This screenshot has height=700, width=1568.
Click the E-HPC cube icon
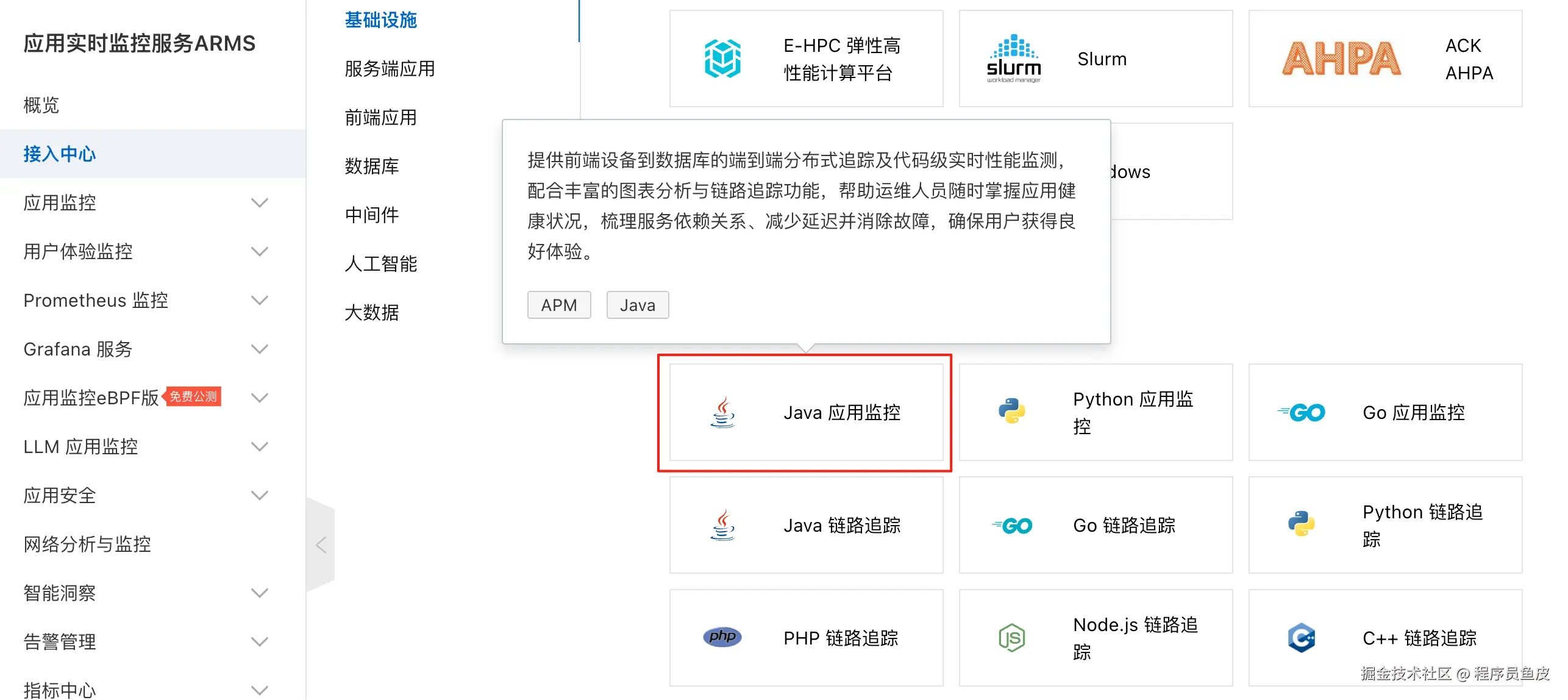(722, 59)
